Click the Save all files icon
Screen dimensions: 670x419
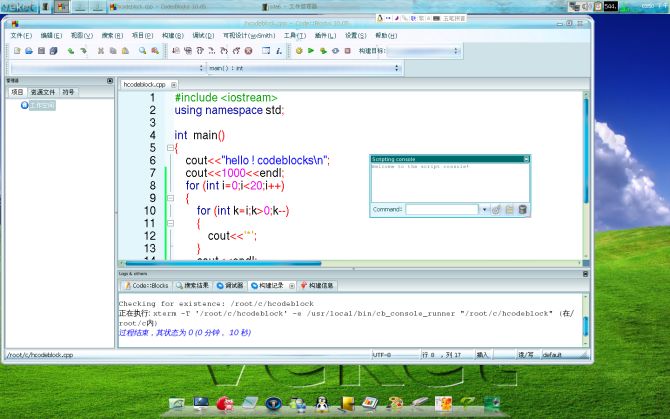53,51
